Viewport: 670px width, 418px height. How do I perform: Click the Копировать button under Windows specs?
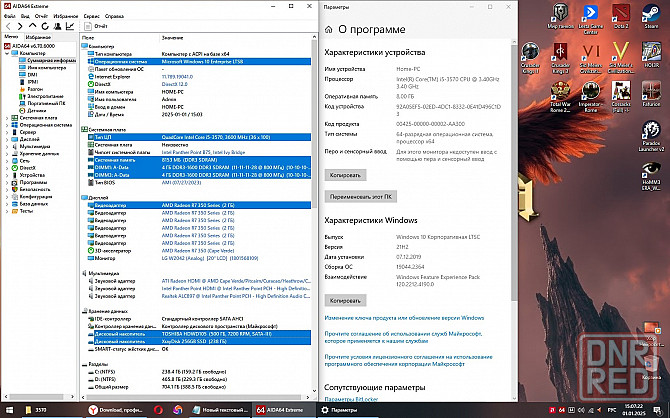pyautogui.click(x=345, y=300)
